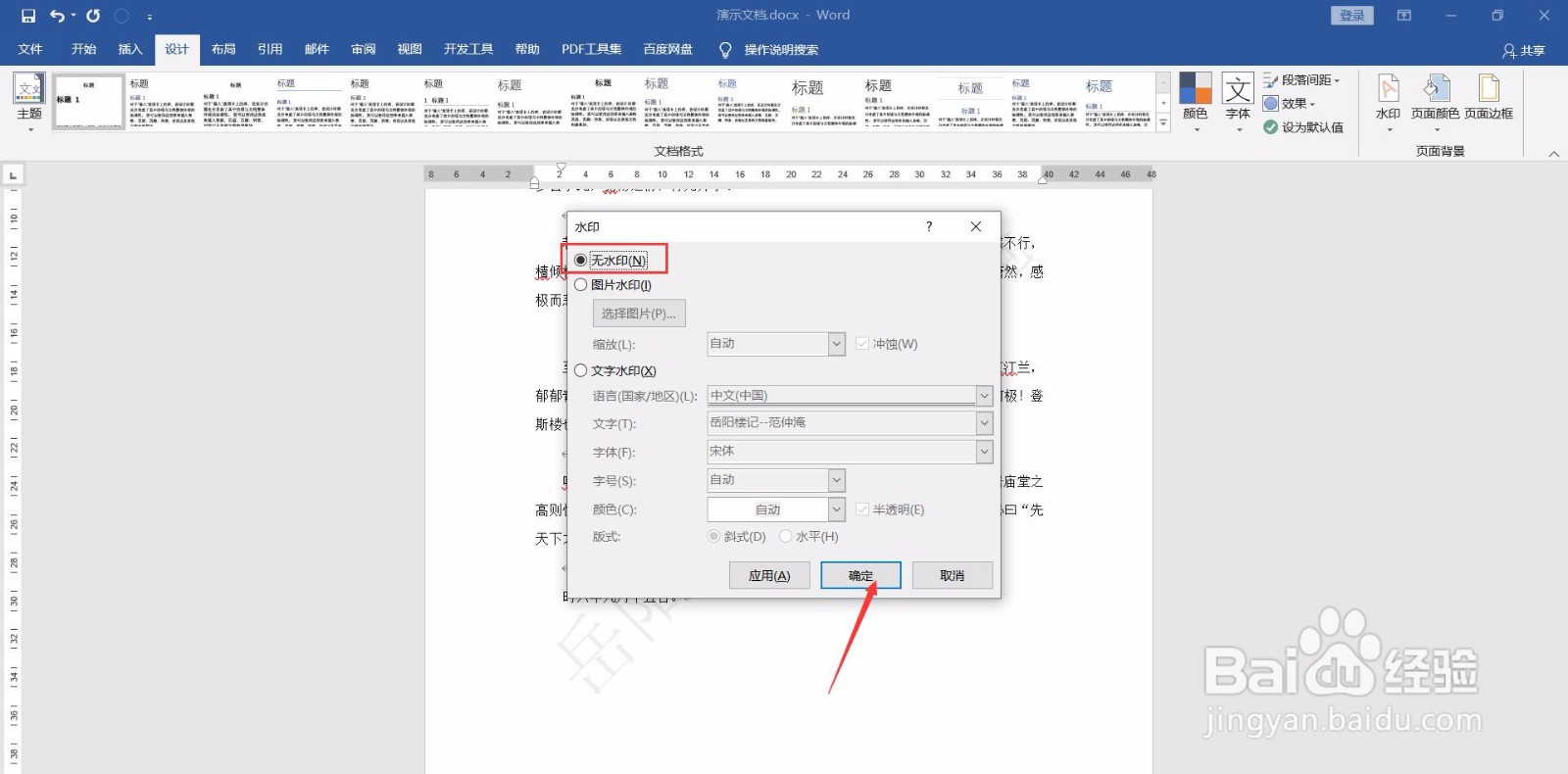This screenshot has width=1568, height=774.
Task: Click the Login (登录) button
Action: tap(1352, 16)
